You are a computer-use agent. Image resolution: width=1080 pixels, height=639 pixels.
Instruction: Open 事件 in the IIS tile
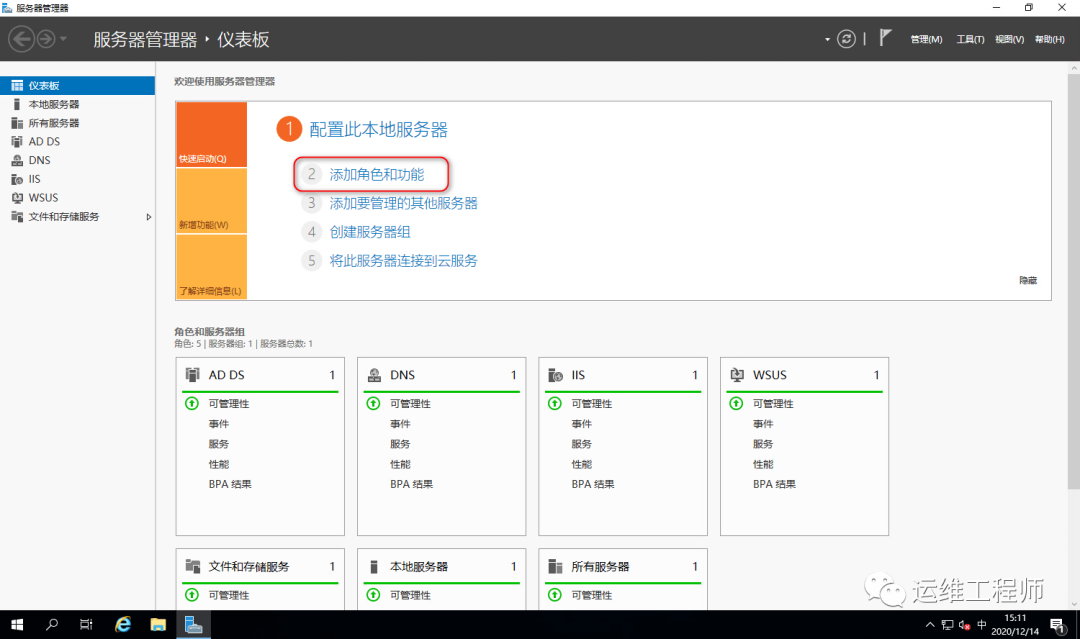(x=581, y=424)
